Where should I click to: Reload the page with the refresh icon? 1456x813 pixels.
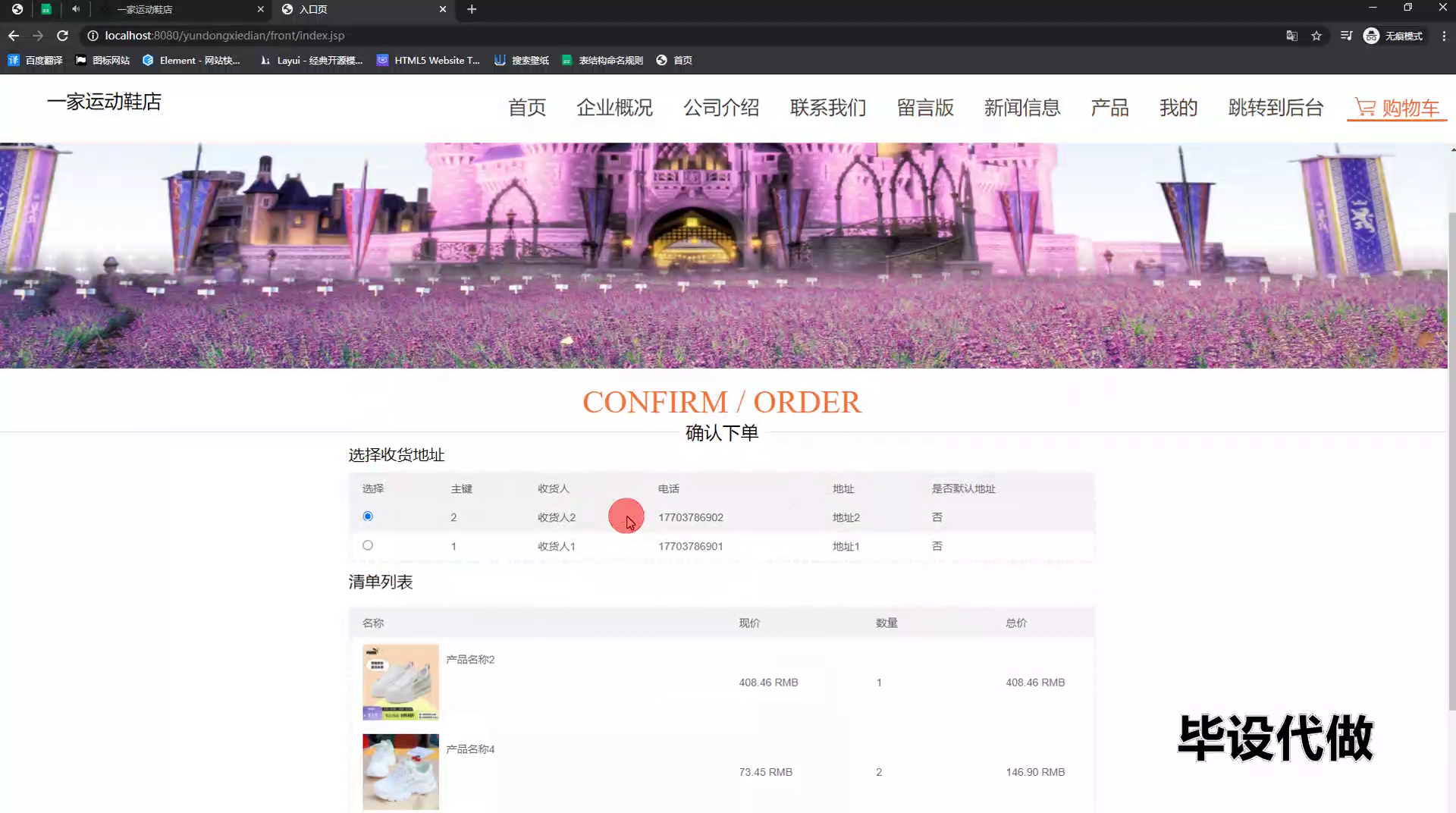[x=62, y=36]
